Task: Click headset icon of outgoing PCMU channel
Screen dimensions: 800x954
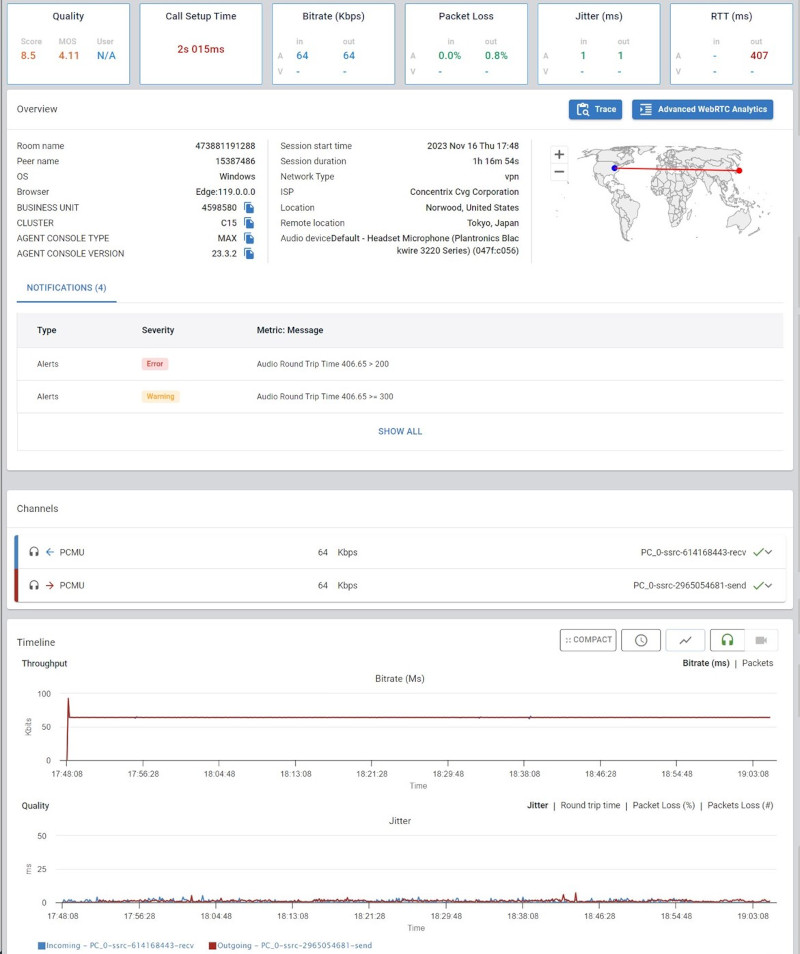Action: (x=34, y=585)
